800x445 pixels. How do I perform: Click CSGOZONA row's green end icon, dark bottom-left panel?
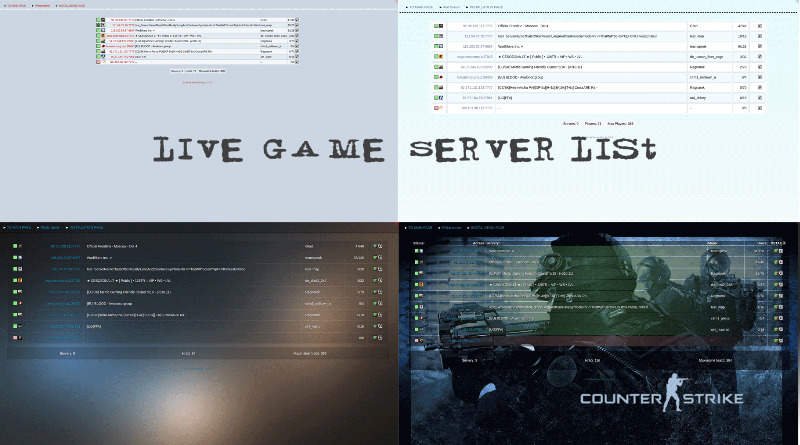pyautogui.click(x=375, y=281)
